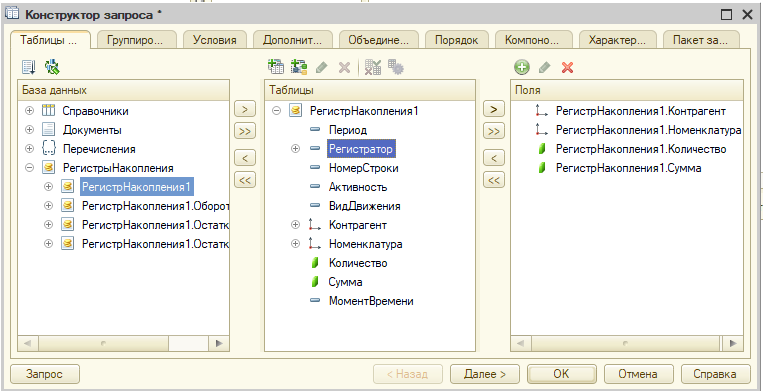Remove all fields with << before Поля

click(x=493, y=180)
